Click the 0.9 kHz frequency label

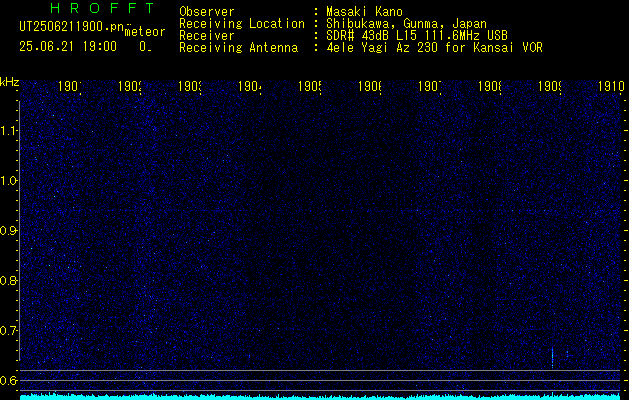coord(9,231)
